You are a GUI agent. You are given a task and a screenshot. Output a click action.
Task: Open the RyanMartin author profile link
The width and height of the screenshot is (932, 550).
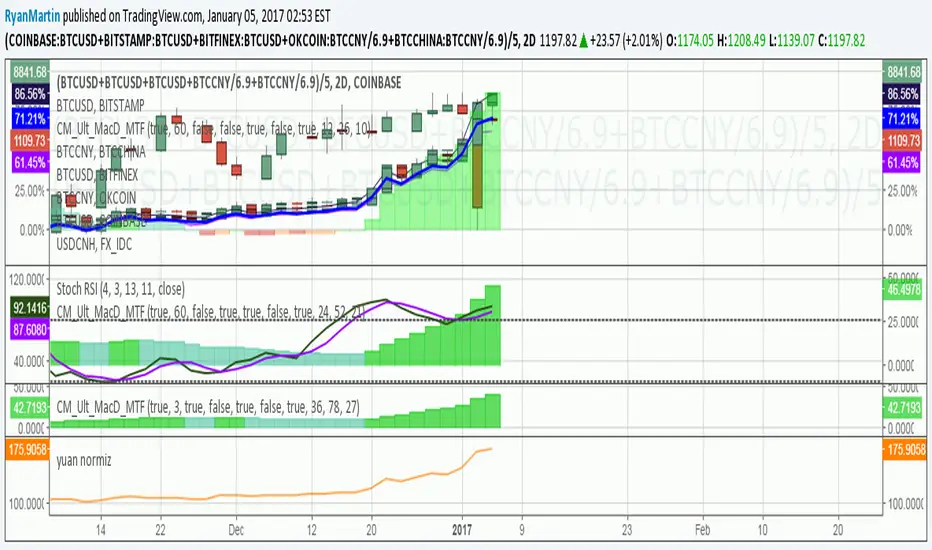click(33, 16)
